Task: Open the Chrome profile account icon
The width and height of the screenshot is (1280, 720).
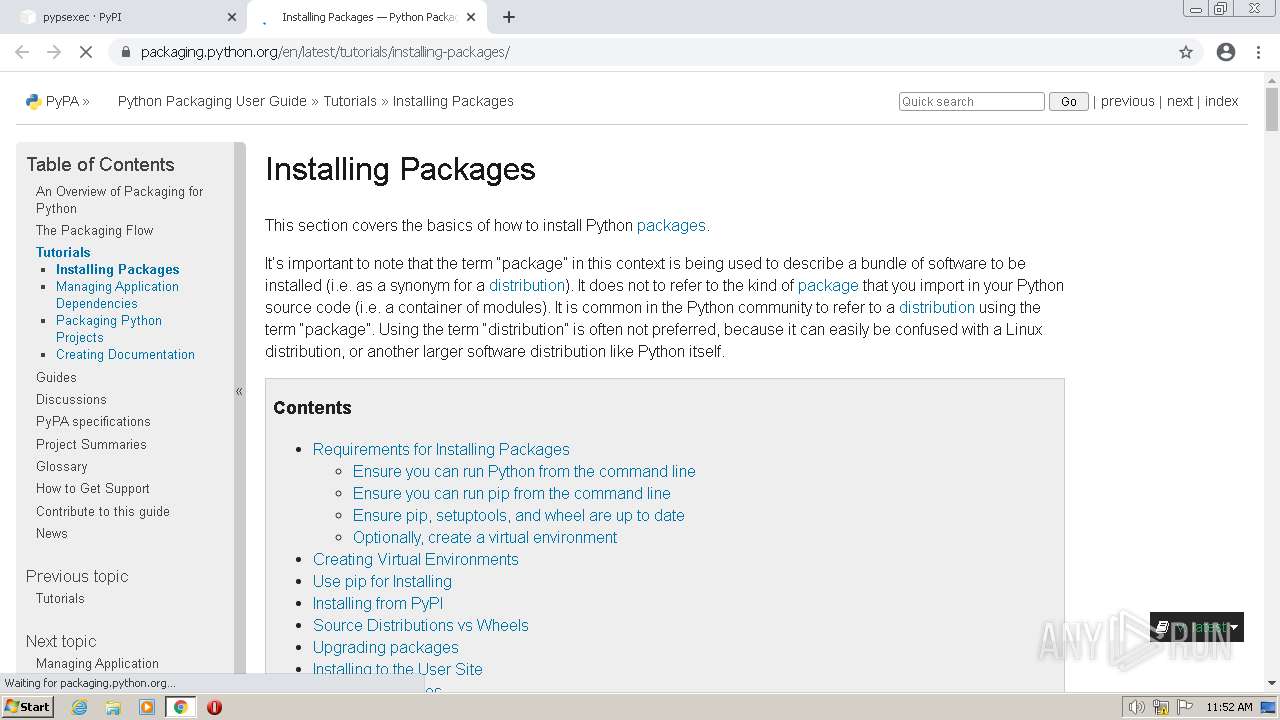Action: (x=1226, y=52)
